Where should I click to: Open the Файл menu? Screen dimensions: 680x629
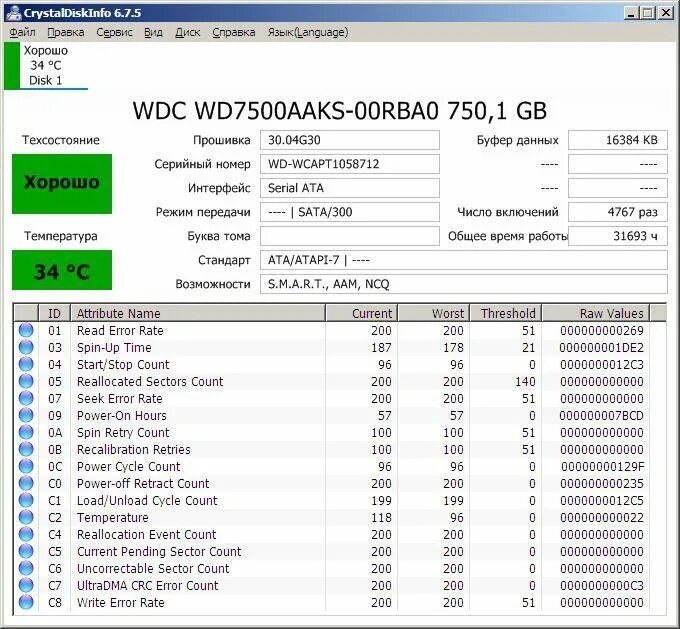click(x=22, y=33)
